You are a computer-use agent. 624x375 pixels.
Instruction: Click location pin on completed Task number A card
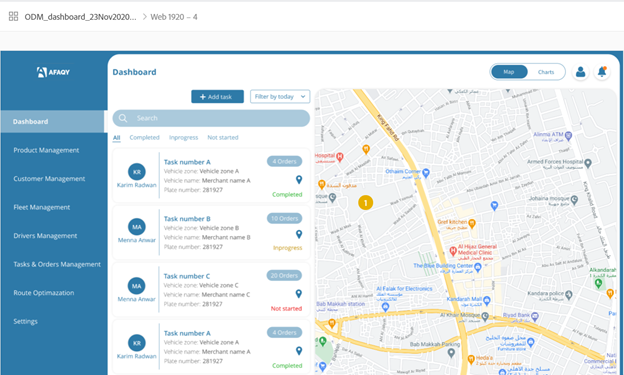299,180
